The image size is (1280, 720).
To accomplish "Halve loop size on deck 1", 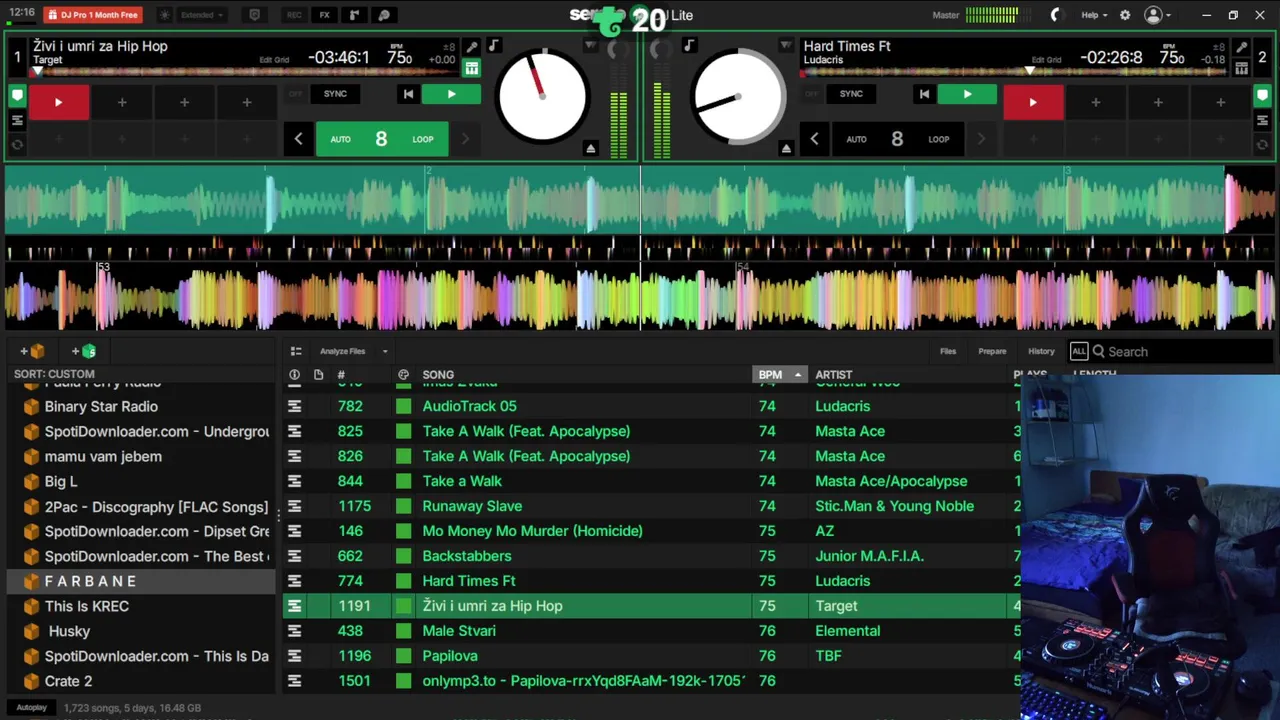I will (298, 139).
